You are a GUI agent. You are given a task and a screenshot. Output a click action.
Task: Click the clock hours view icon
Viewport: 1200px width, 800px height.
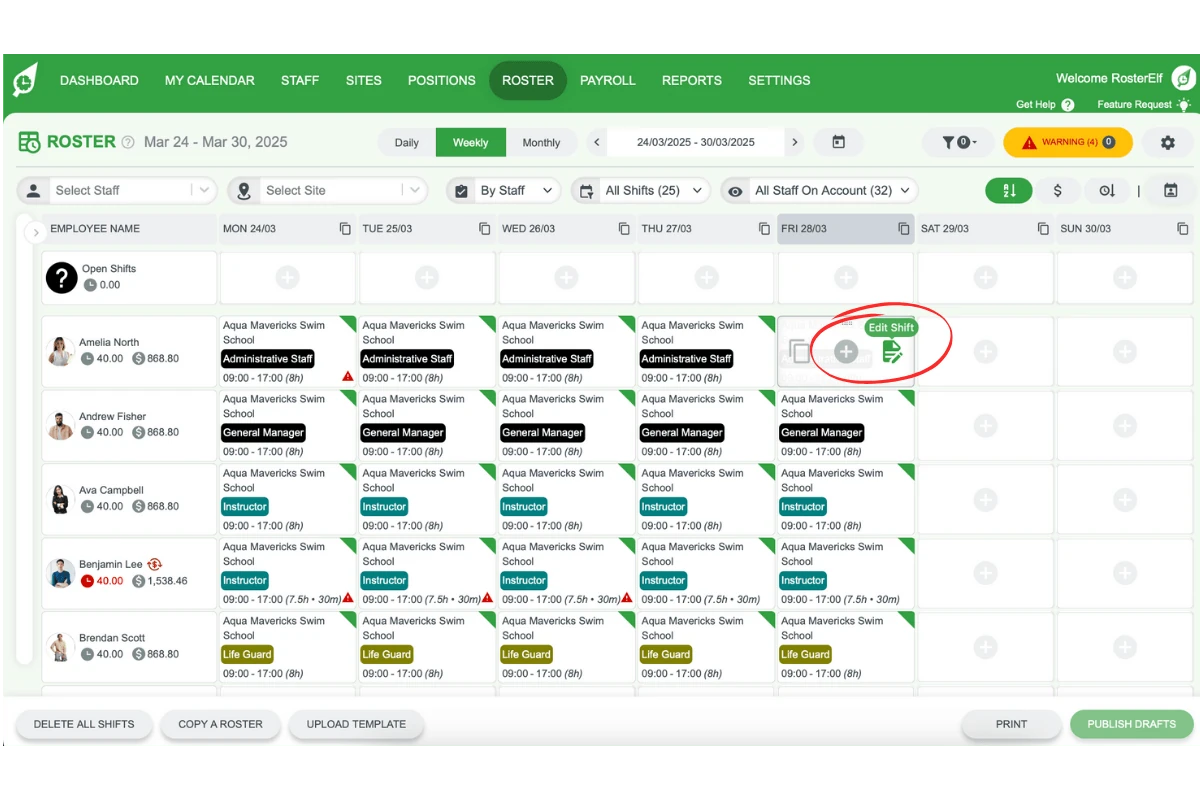(x=1107, y=190)
